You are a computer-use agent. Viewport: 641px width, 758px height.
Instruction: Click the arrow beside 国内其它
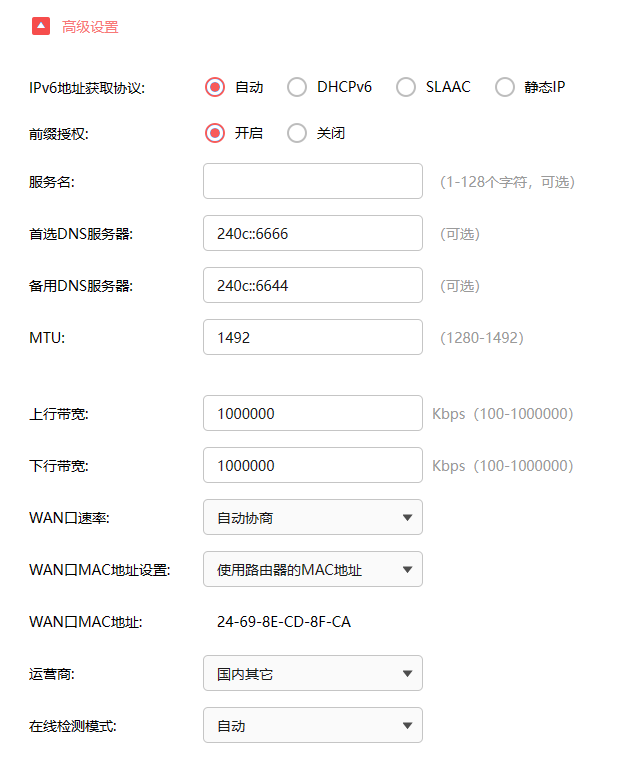(x=407, y=673)
